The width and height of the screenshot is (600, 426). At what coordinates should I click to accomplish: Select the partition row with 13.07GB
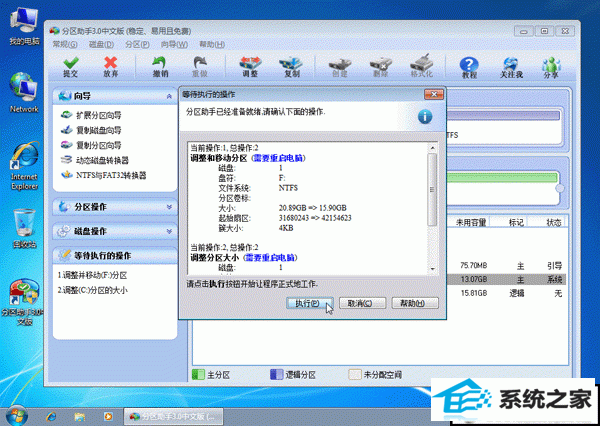pyautogui.click(x=506, y=279)
